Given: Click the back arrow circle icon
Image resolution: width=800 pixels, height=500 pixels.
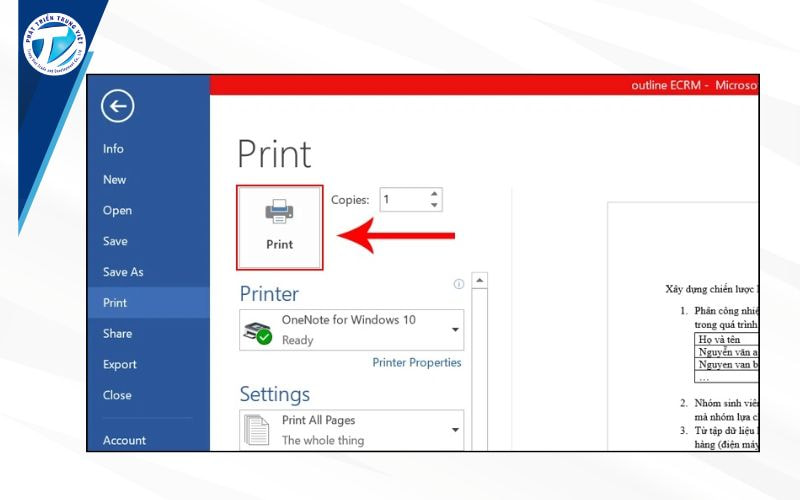Looking at the screenshot, I should 118,106.
